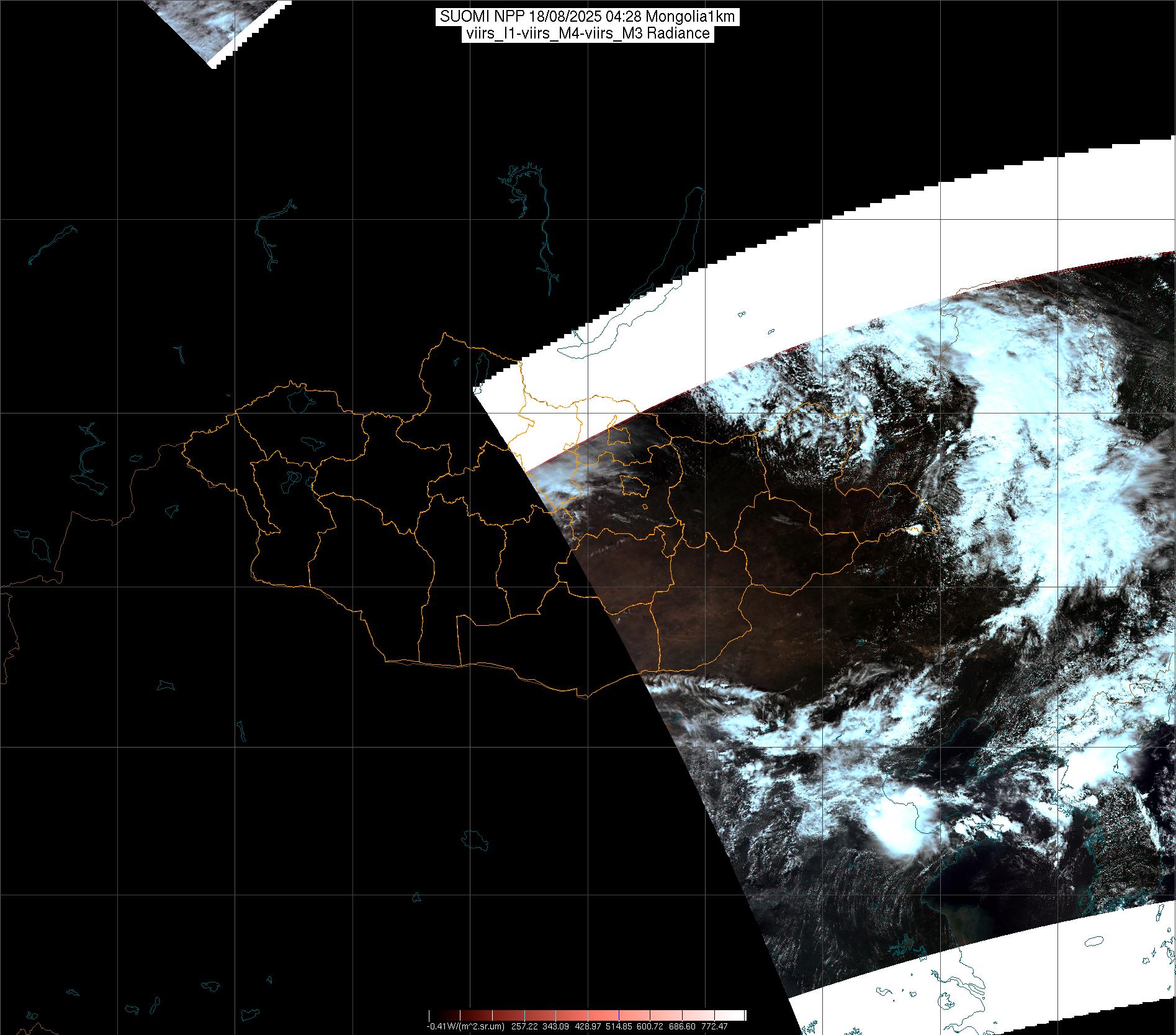This screenshot has width=1176, height=1035.
Task: Click the small bright white lake on eastern border
Action: (916, 530)
